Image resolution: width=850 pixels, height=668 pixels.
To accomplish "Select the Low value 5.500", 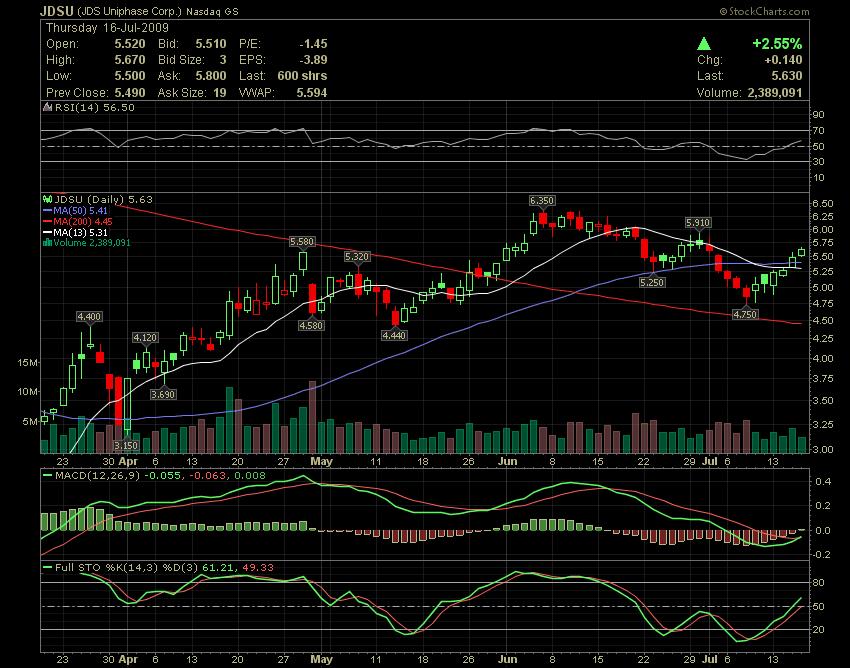I will point(130,76).
